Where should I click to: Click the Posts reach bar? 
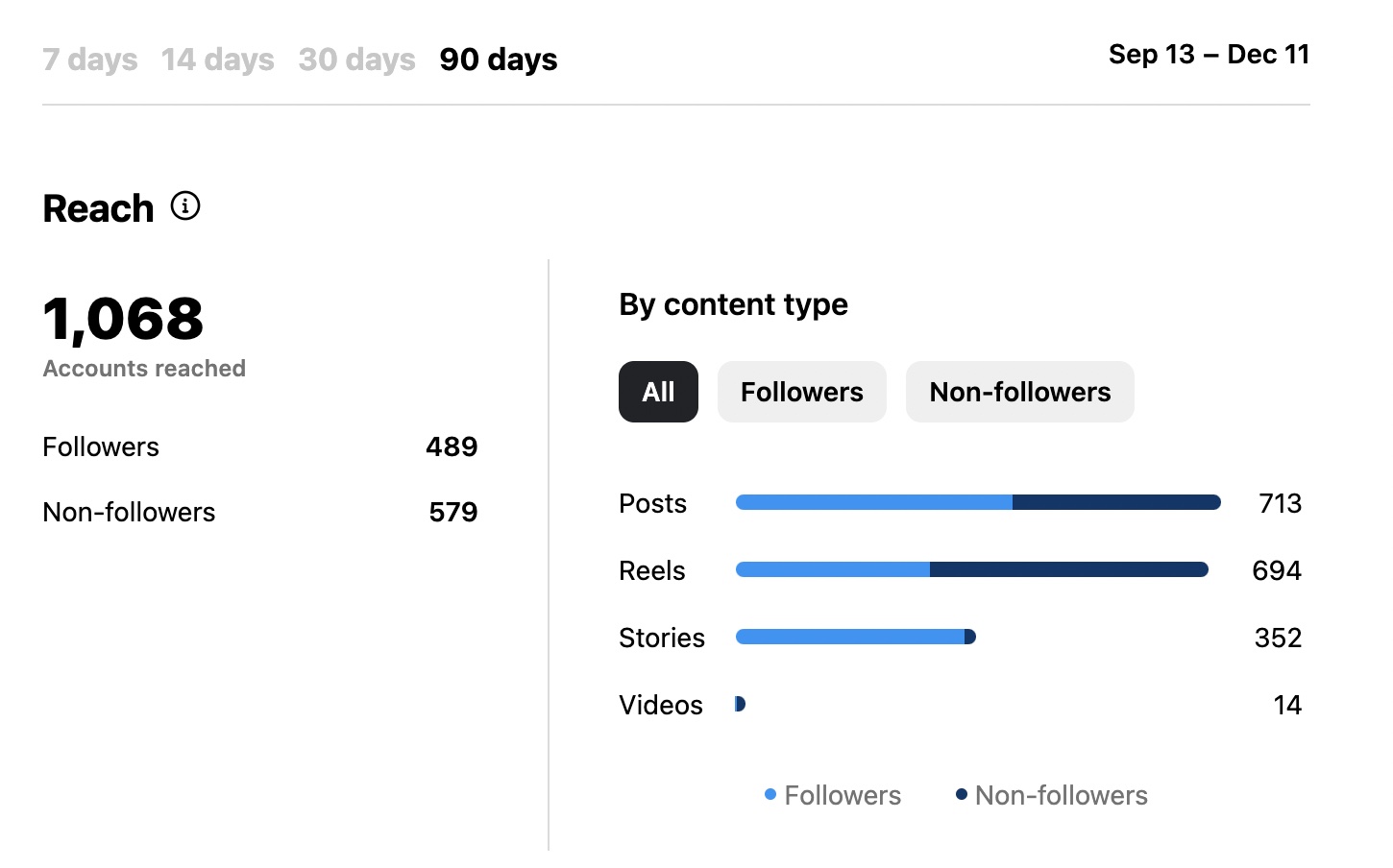(x=977, y=502)
